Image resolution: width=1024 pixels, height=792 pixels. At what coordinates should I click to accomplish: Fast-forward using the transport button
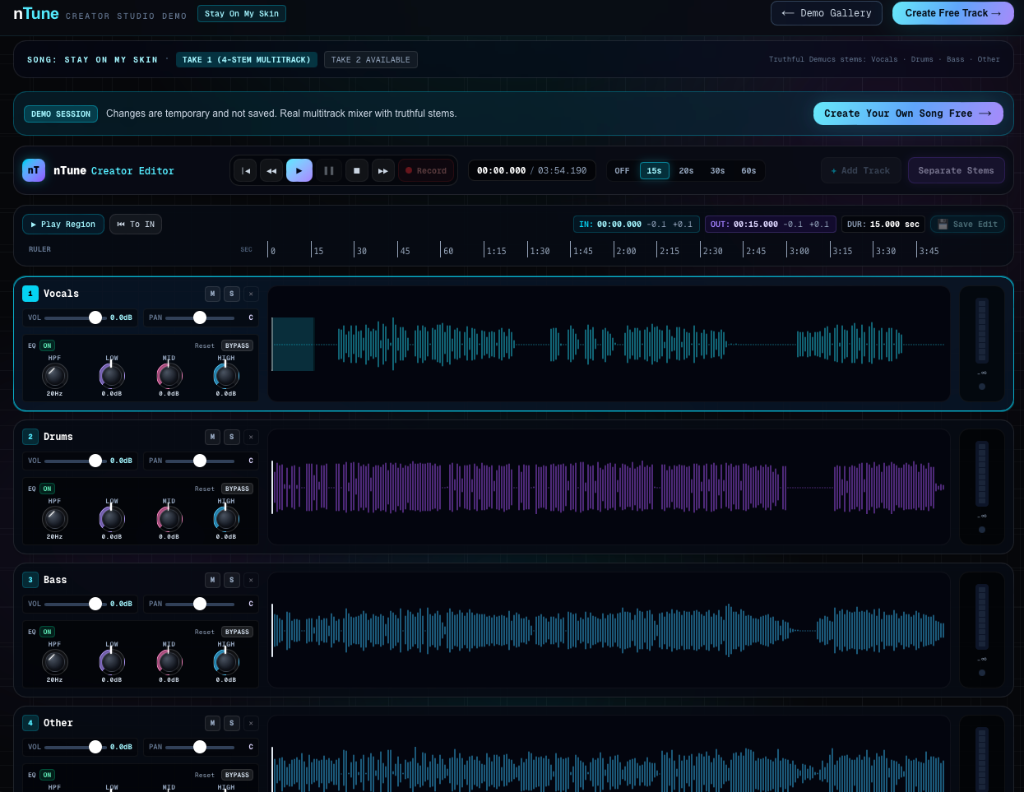tap(383, 170)
